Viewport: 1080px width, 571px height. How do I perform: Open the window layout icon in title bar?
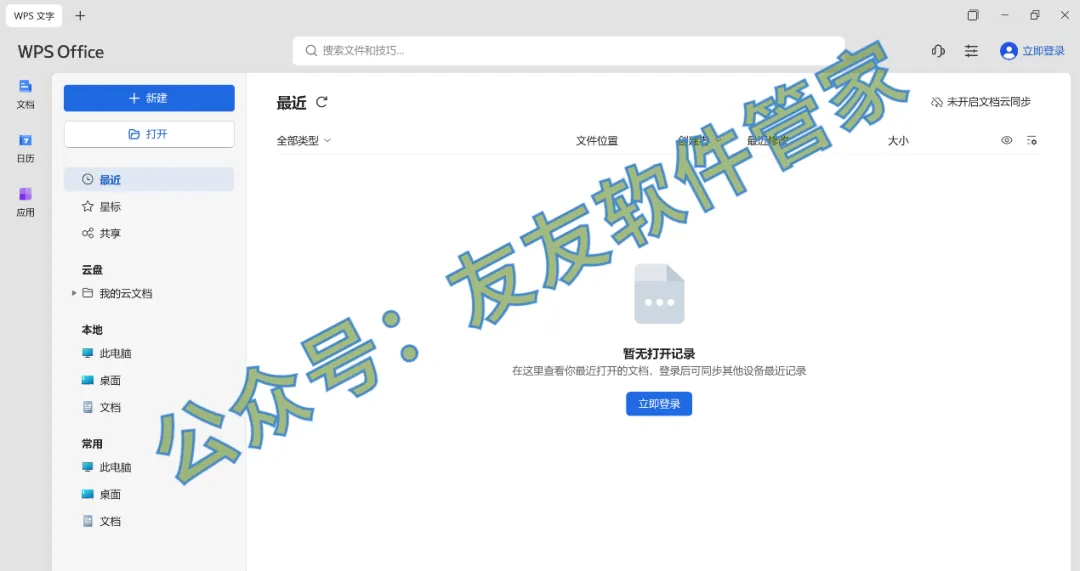coord(973,15)
